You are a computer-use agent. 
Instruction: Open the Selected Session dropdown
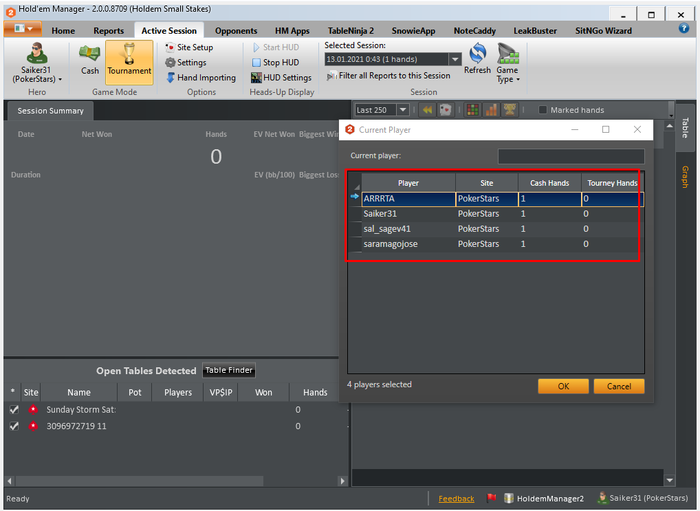455,59
